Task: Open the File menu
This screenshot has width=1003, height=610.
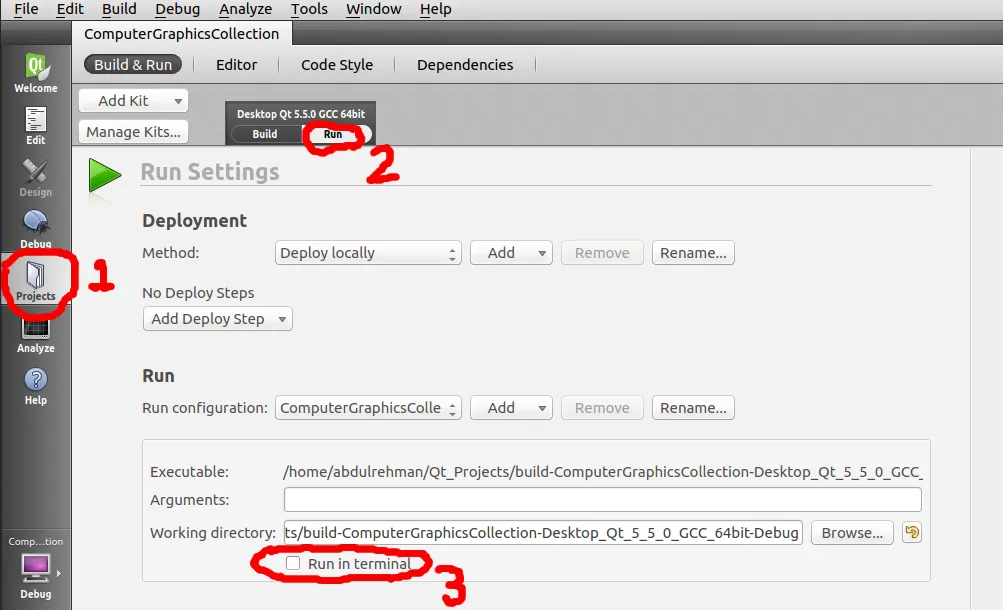Action: [x=26, y=9]
